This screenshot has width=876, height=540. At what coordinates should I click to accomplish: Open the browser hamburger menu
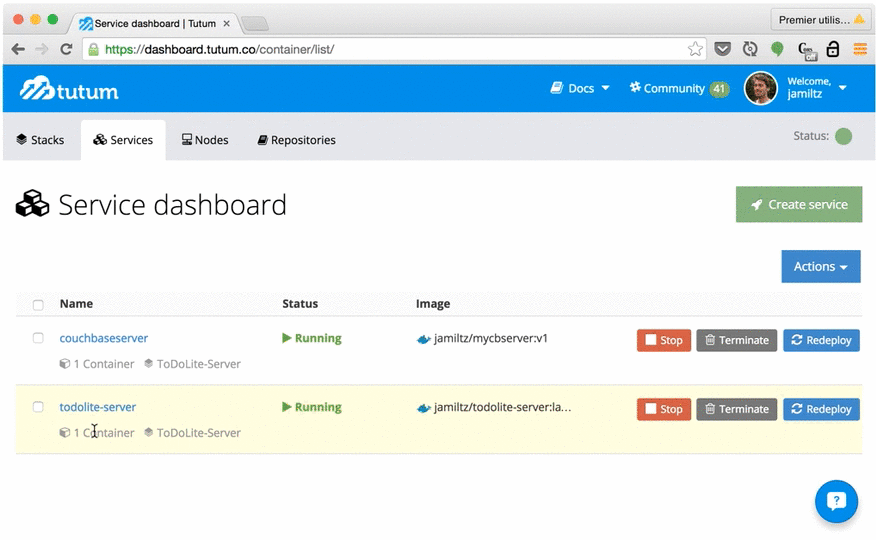click(860, 49)
